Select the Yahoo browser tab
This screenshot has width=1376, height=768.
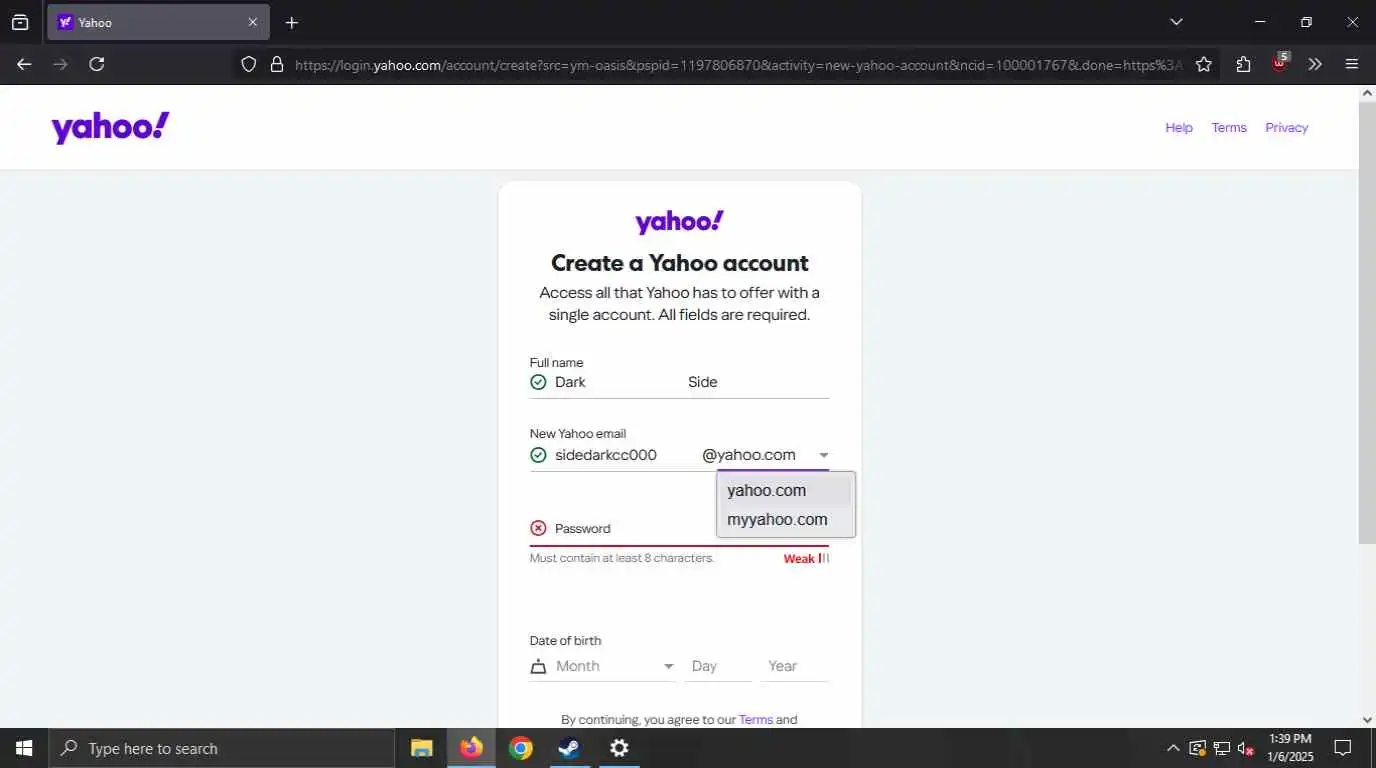click(x=158, y=22)
